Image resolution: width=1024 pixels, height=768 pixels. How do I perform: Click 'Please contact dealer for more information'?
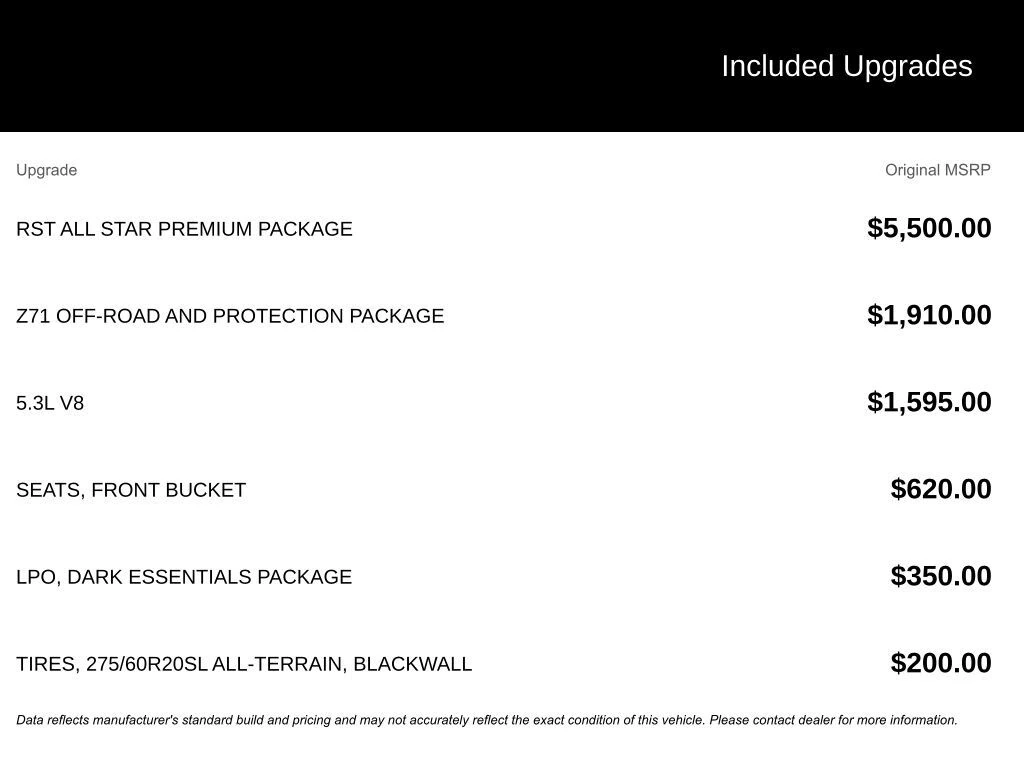pos(833,720)
